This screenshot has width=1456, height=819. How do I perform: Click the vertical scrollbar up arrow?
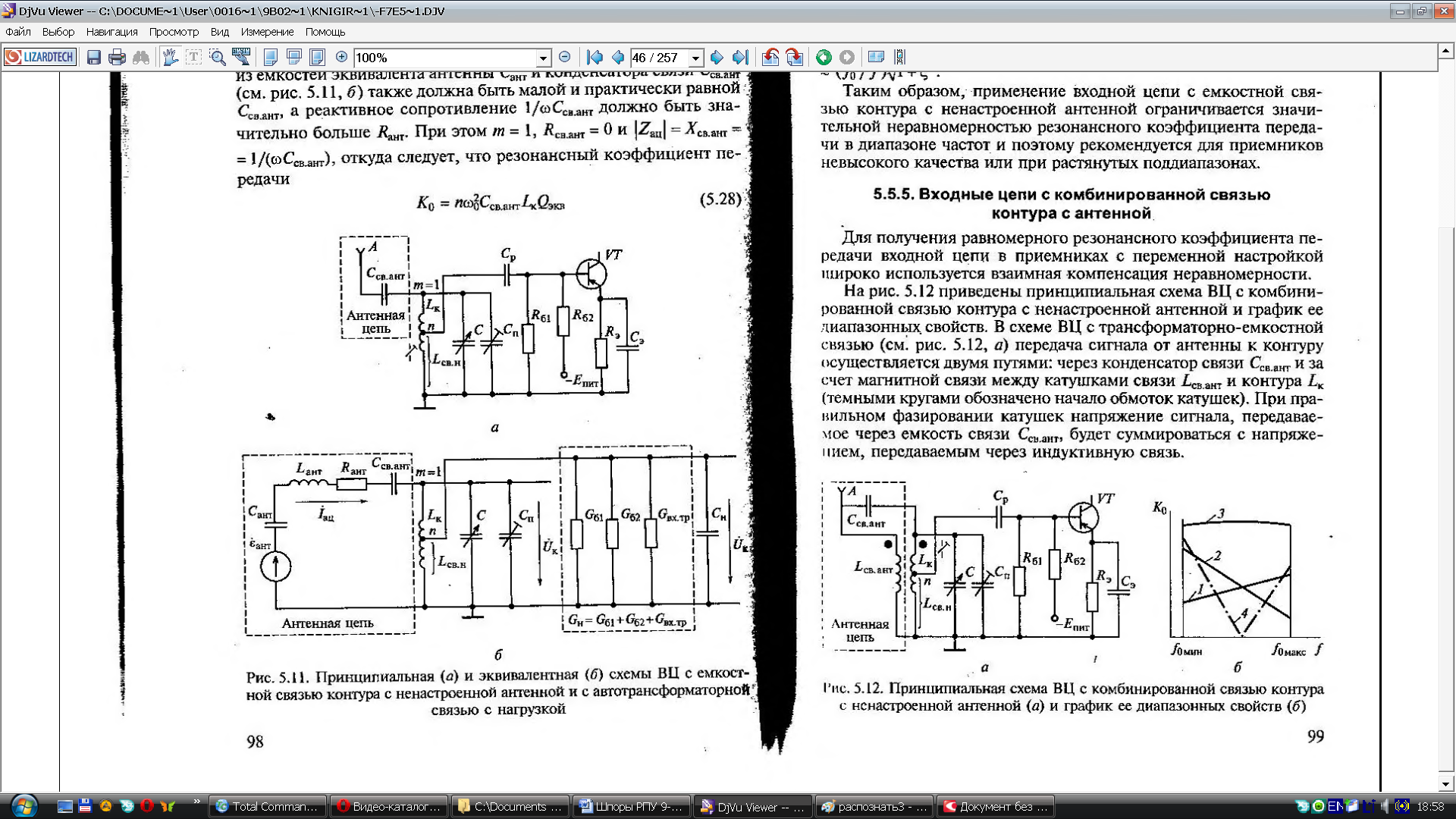point(1446,52)
